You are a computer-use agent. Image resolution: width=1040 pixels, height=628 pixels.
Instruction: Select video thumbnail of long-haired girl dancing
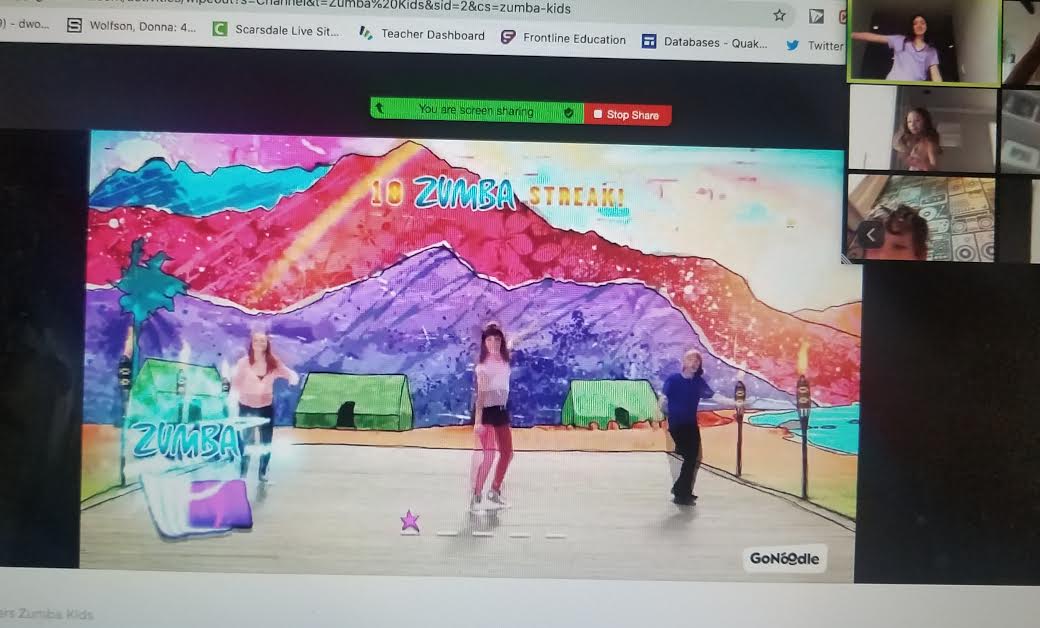[923, 127]
